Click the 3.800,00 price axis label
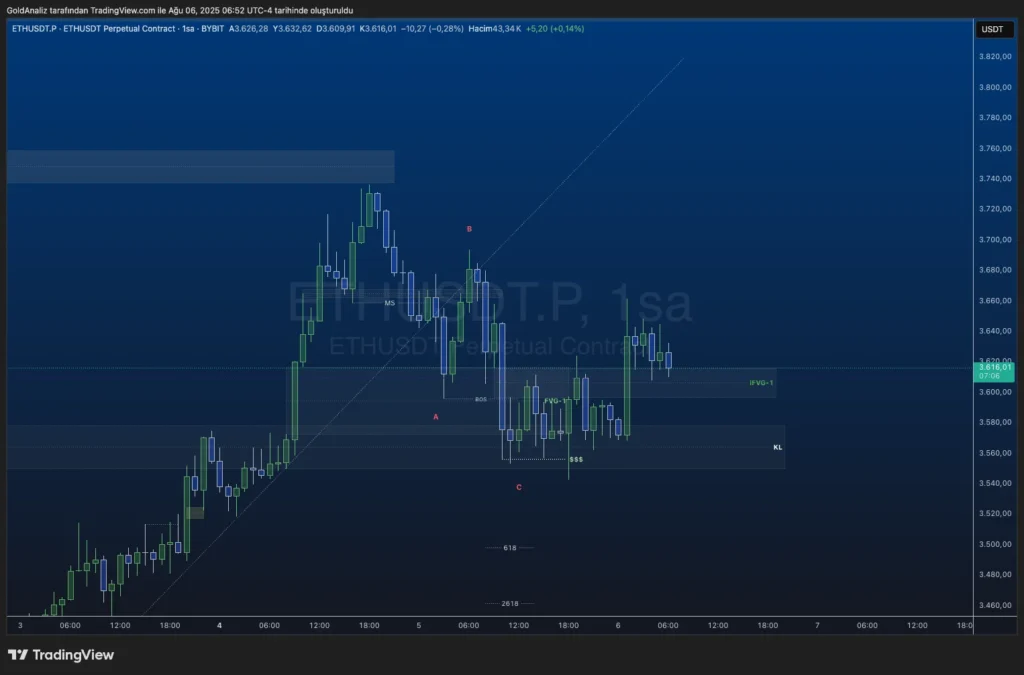 993,88
